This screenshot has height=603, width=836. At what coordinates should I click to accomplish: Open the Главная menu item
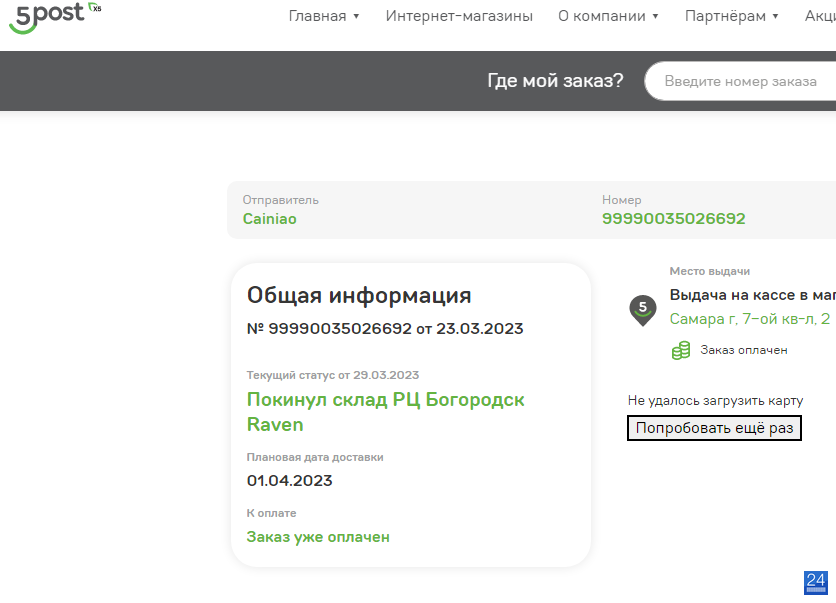click(317, 16)
